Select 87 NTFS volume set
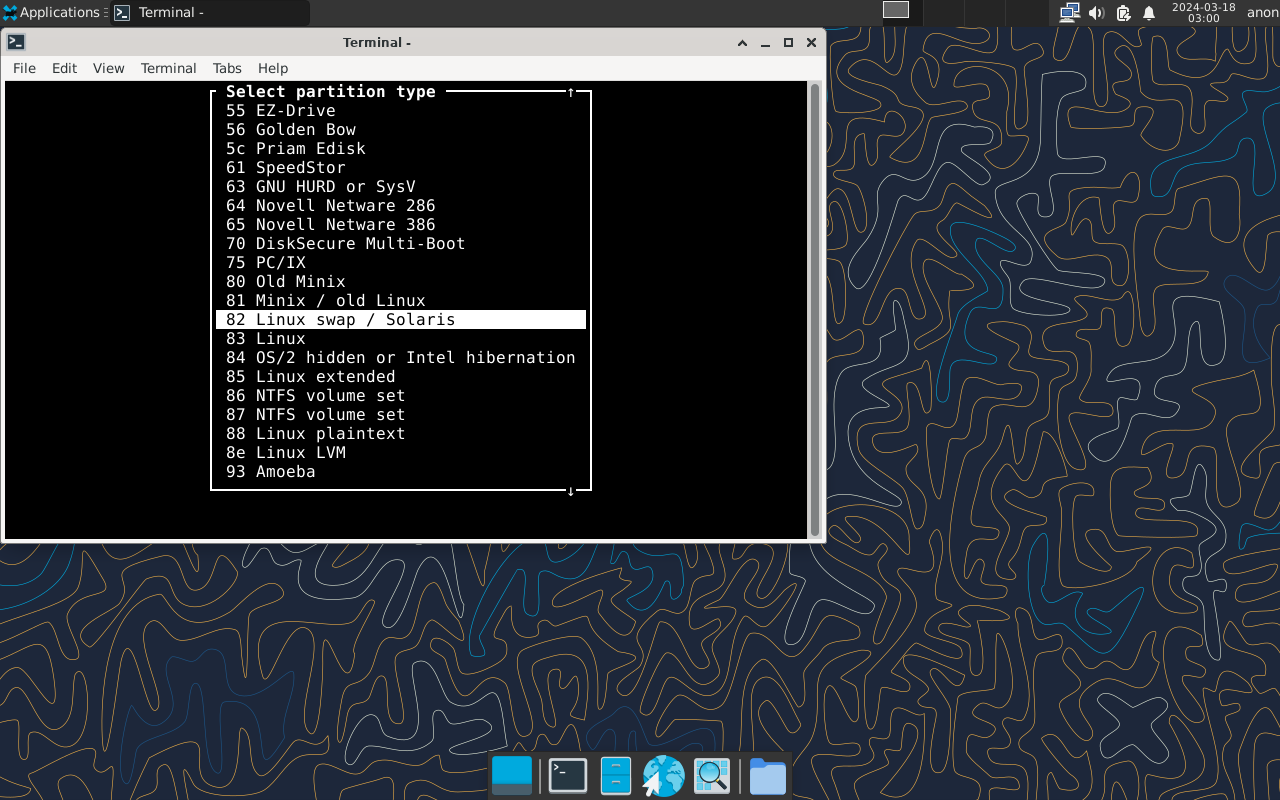Image resolution: width=1280 pixels, height=800 pixels. [401, 414]
